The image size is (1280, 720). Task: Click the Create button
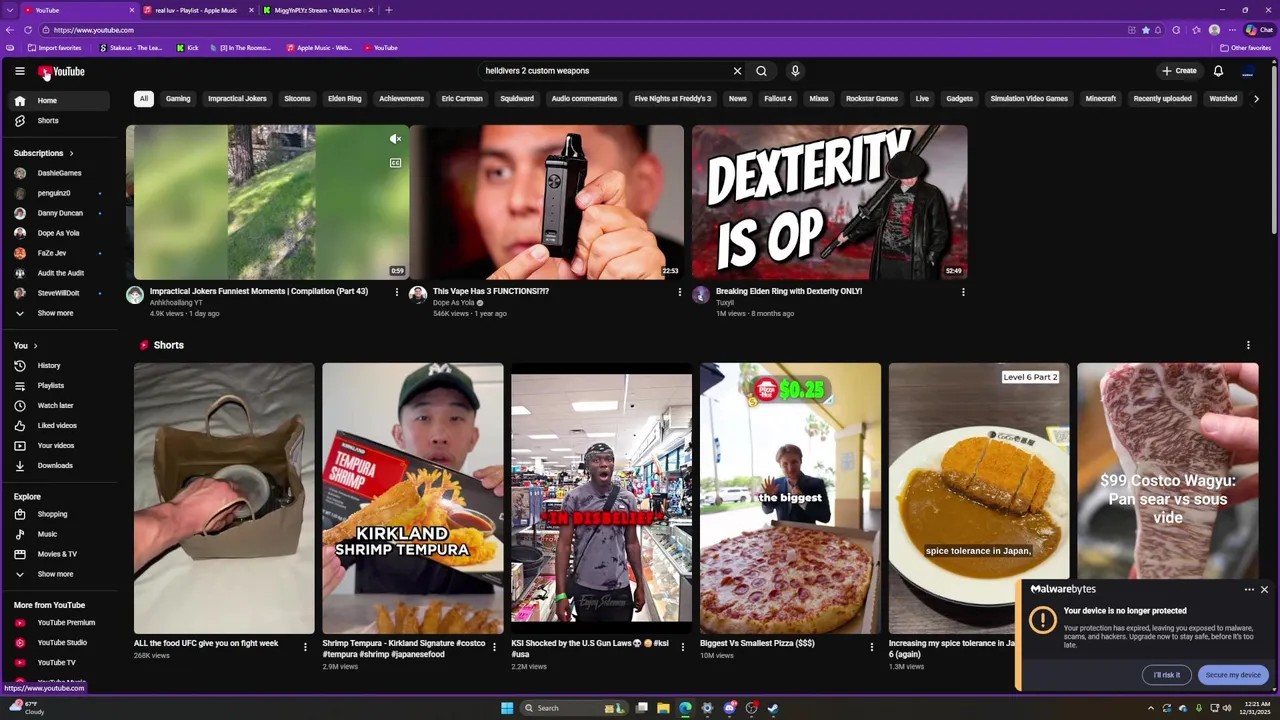(1179, 71)
